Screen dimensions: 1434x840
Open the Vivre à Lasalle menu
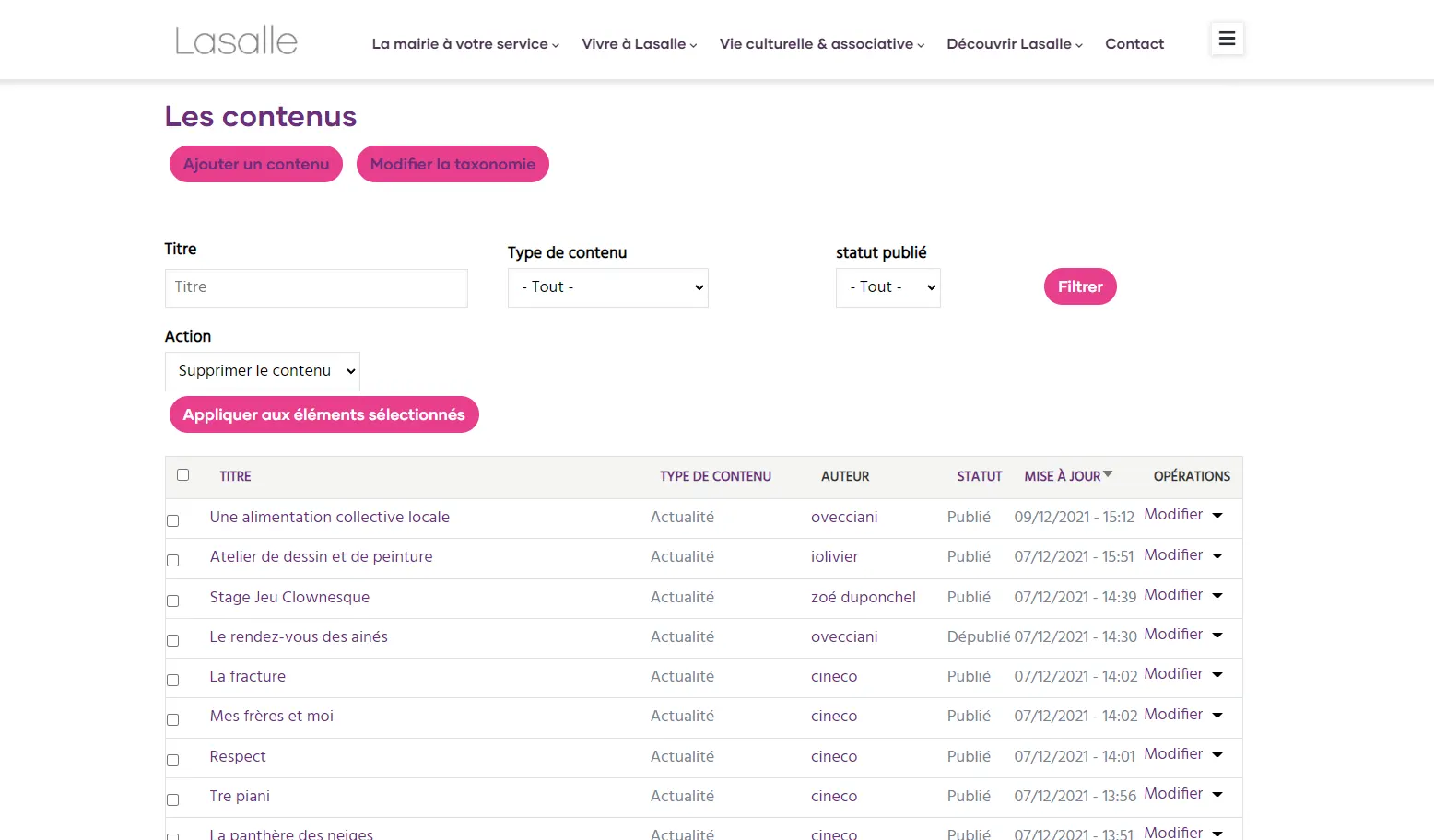coord(640,44)
